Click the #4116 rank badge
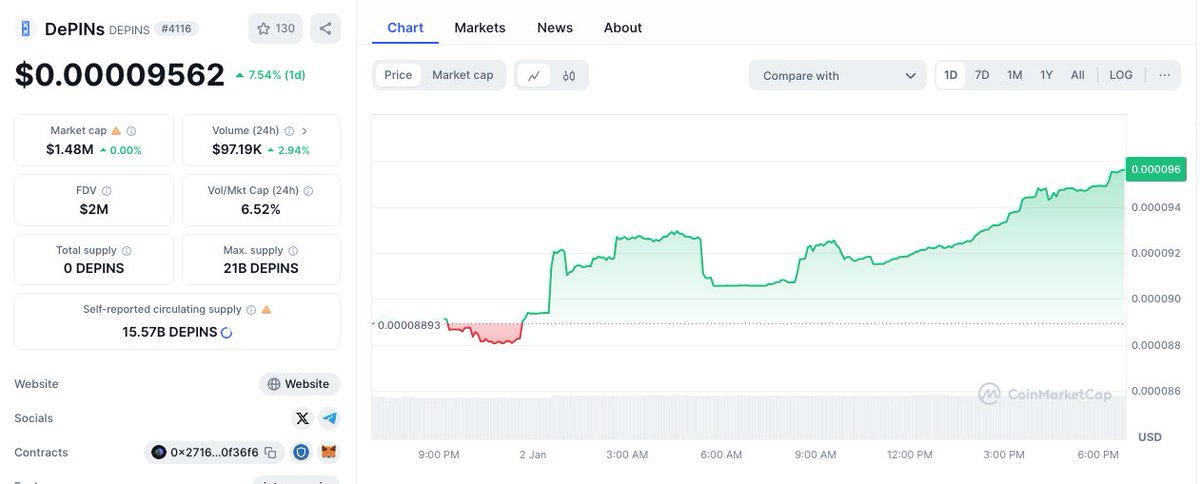1200x484 pixels. click(x=176, y=29)
